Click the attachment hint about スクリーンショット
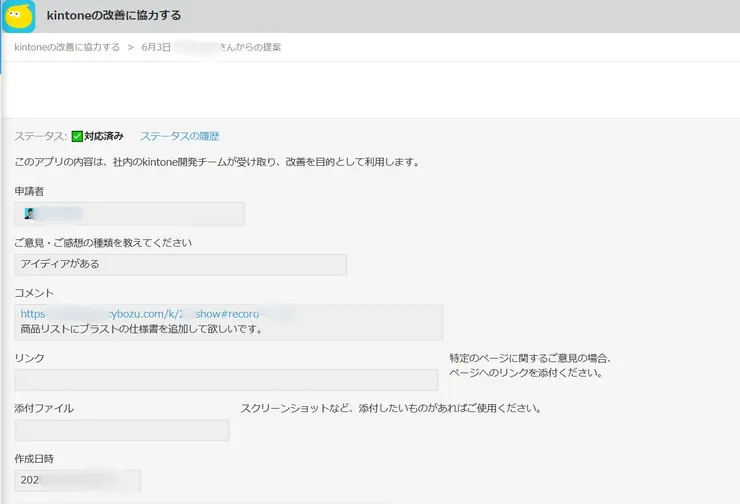The height and width of the screenshot is (504, 740). pyautogui.click(x=390, y=408)
